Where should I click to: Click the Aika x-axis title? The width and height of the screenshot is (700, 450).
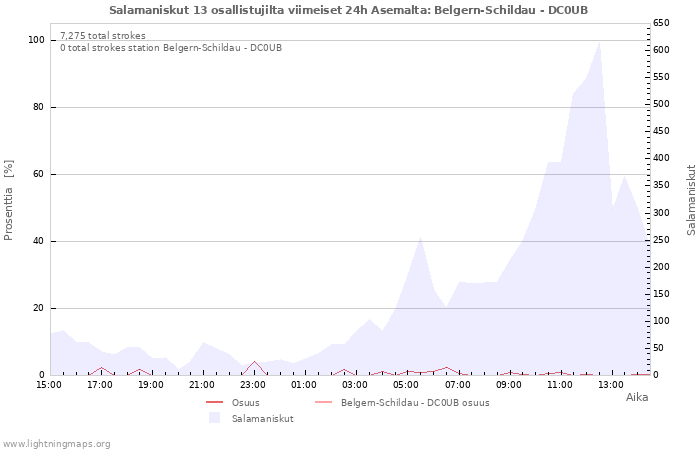636,397
